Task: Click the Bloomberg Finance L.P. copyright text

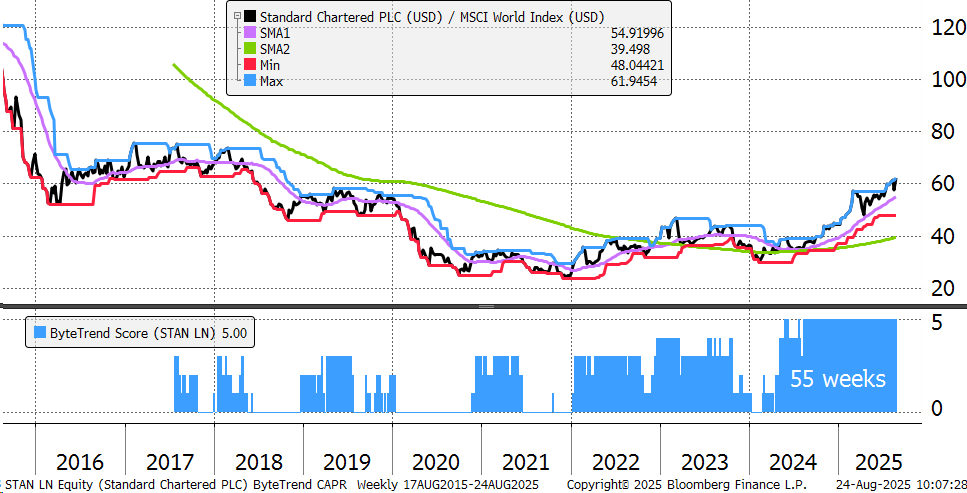Action: pos(686,484)
